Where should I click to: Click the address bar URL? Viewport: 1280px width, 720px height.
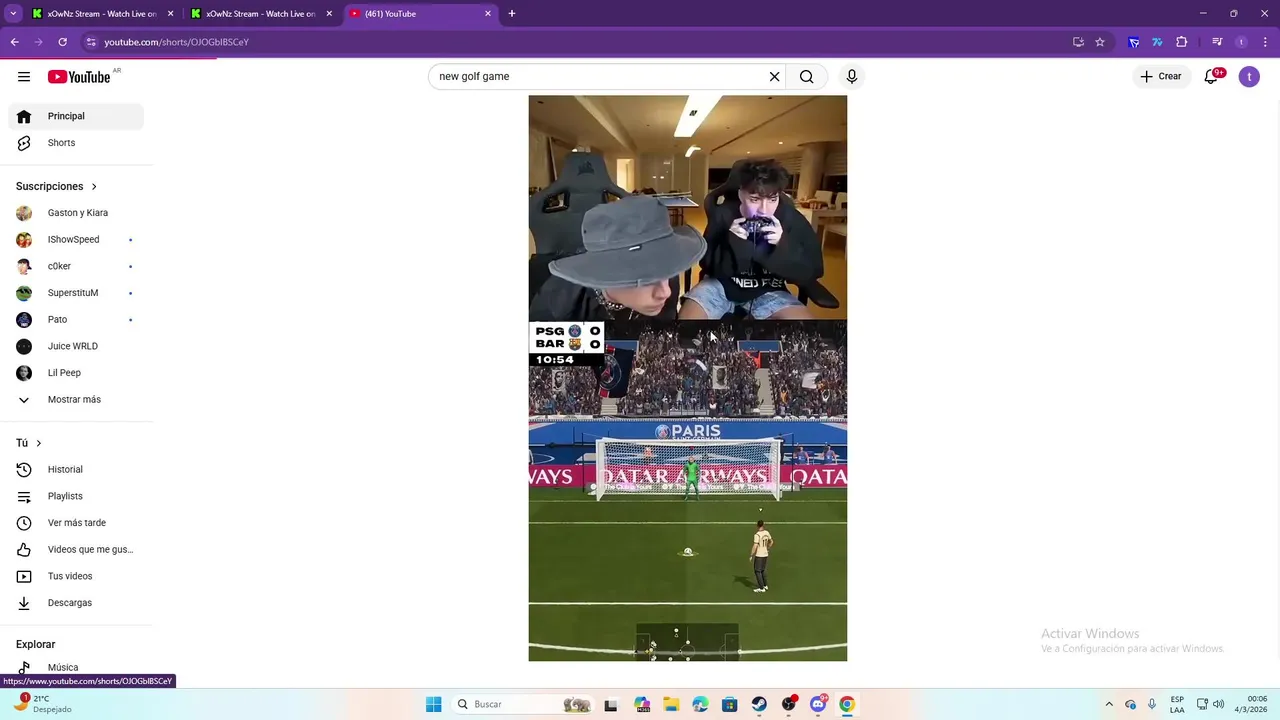[x=176, y=42]
